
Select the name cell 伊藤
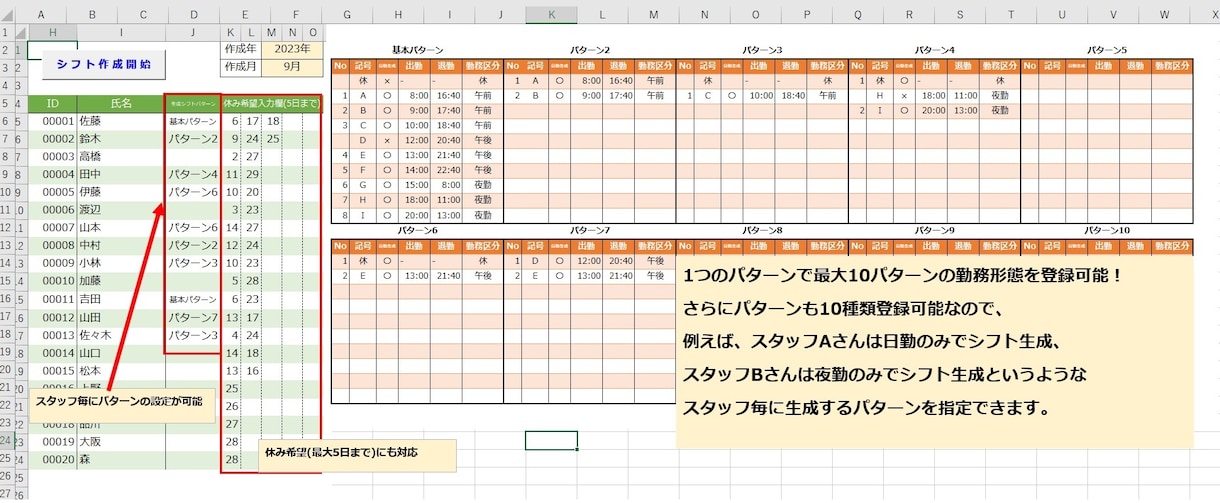[121, 192]
